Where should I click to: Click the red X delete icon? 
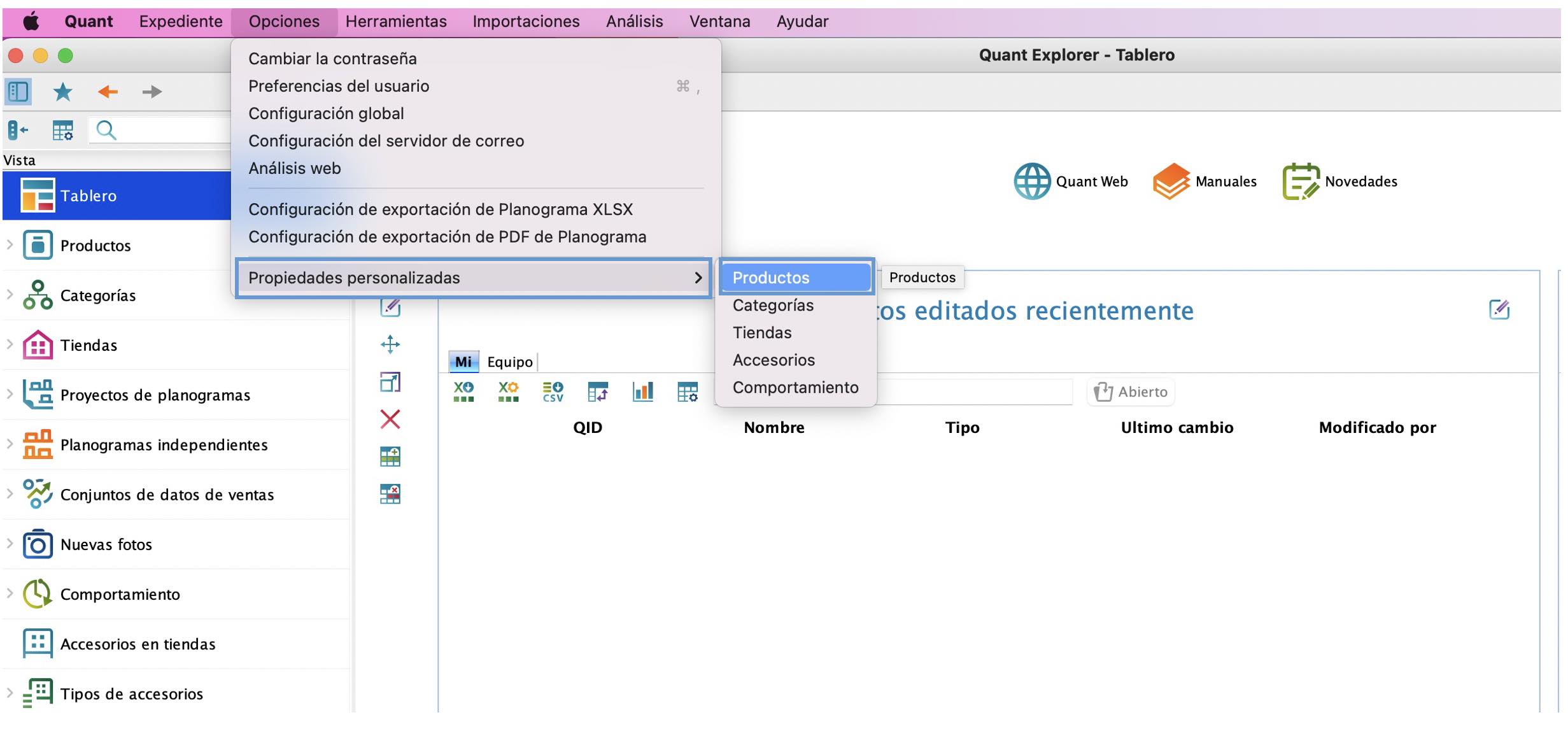(x=390, y=419)
